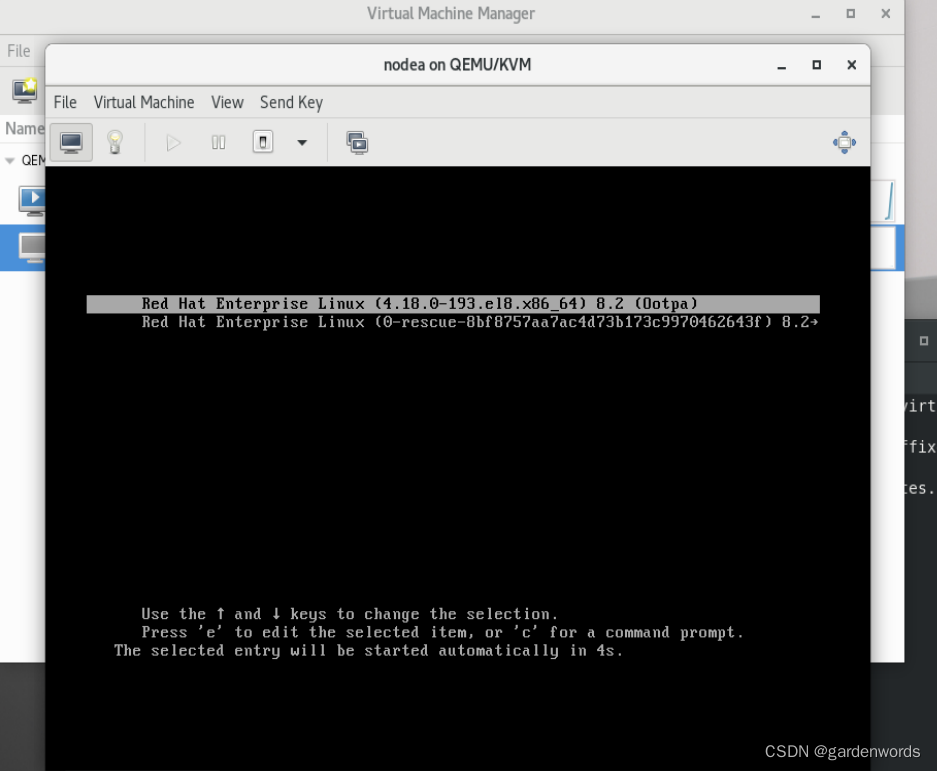Create new virtual machine icon

(25, 90)
